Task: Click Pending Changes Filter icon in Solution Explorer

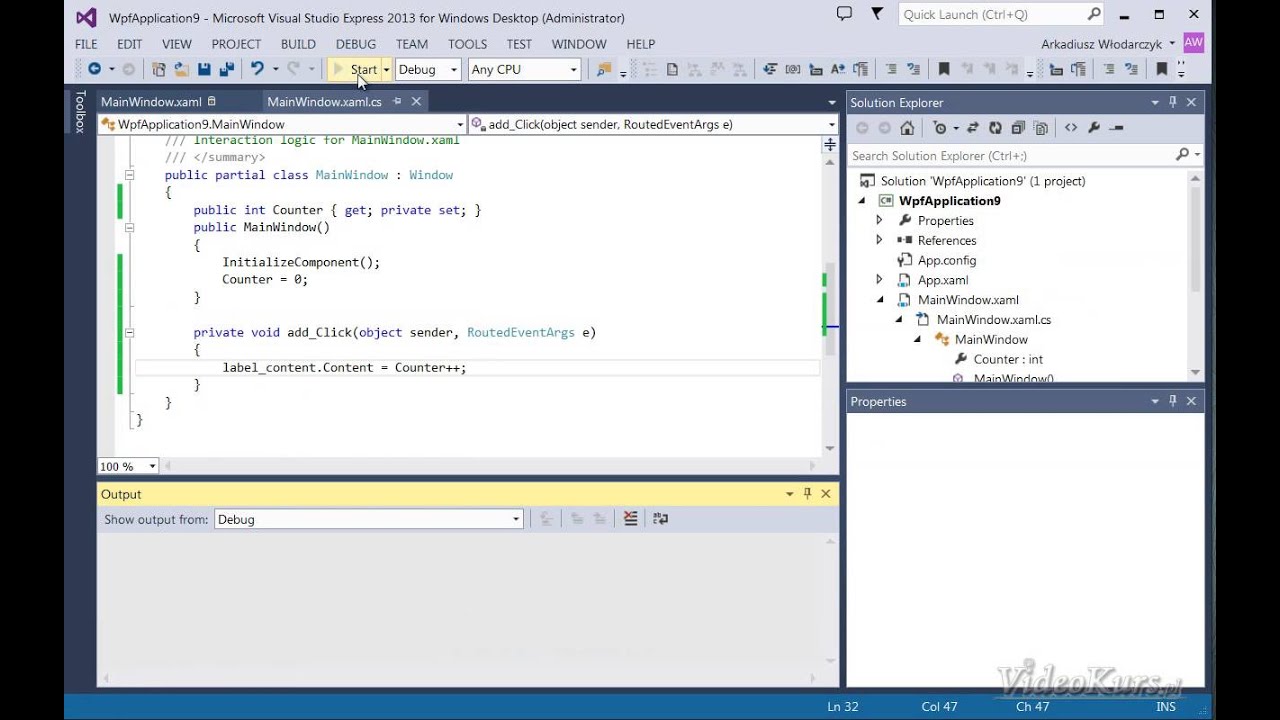Action: tap(939, 128)
